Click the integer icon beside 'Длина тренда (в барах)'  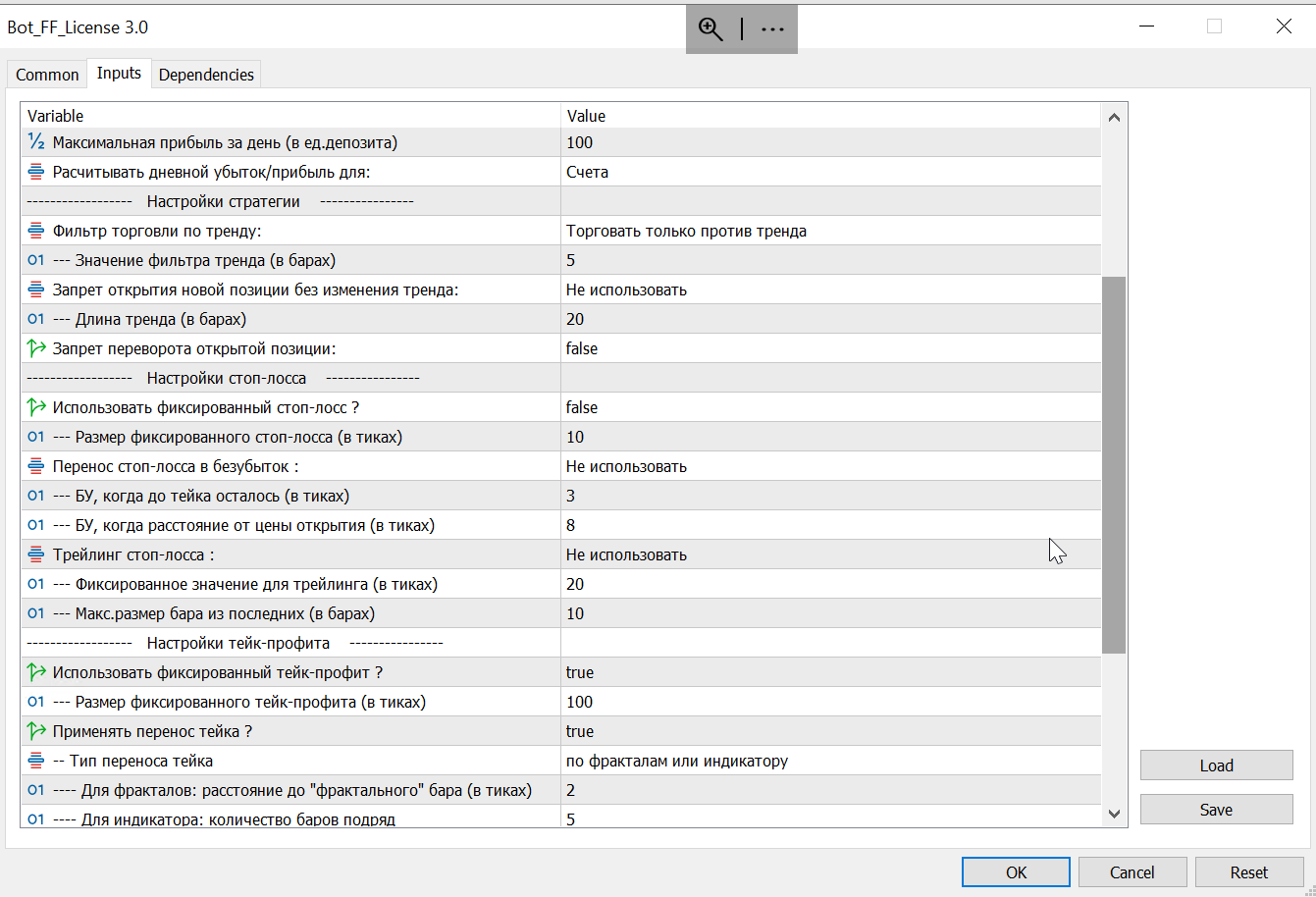click(36, 319)
